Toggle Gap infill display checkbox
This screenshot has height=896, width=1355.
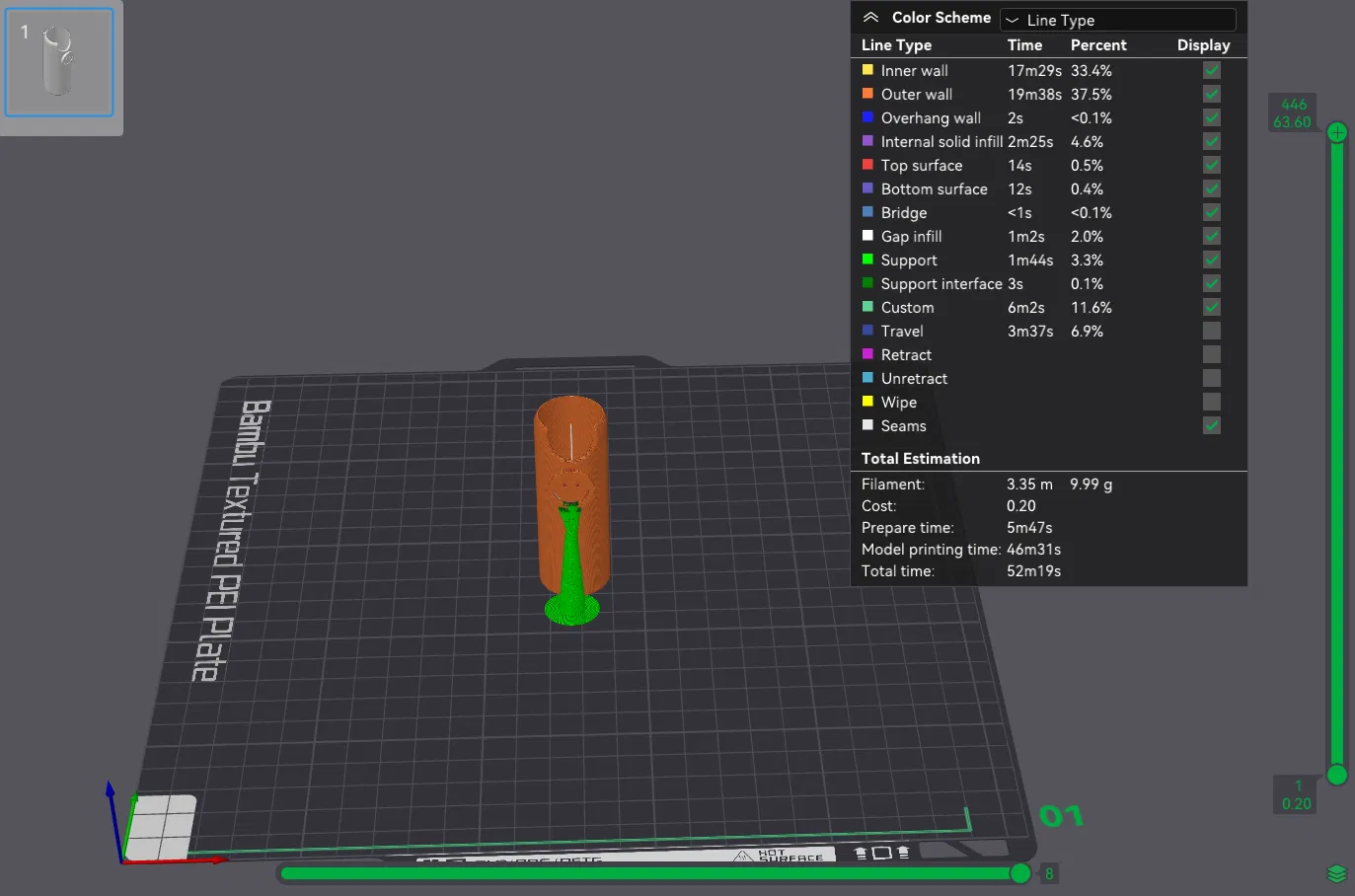point(1212,236)
